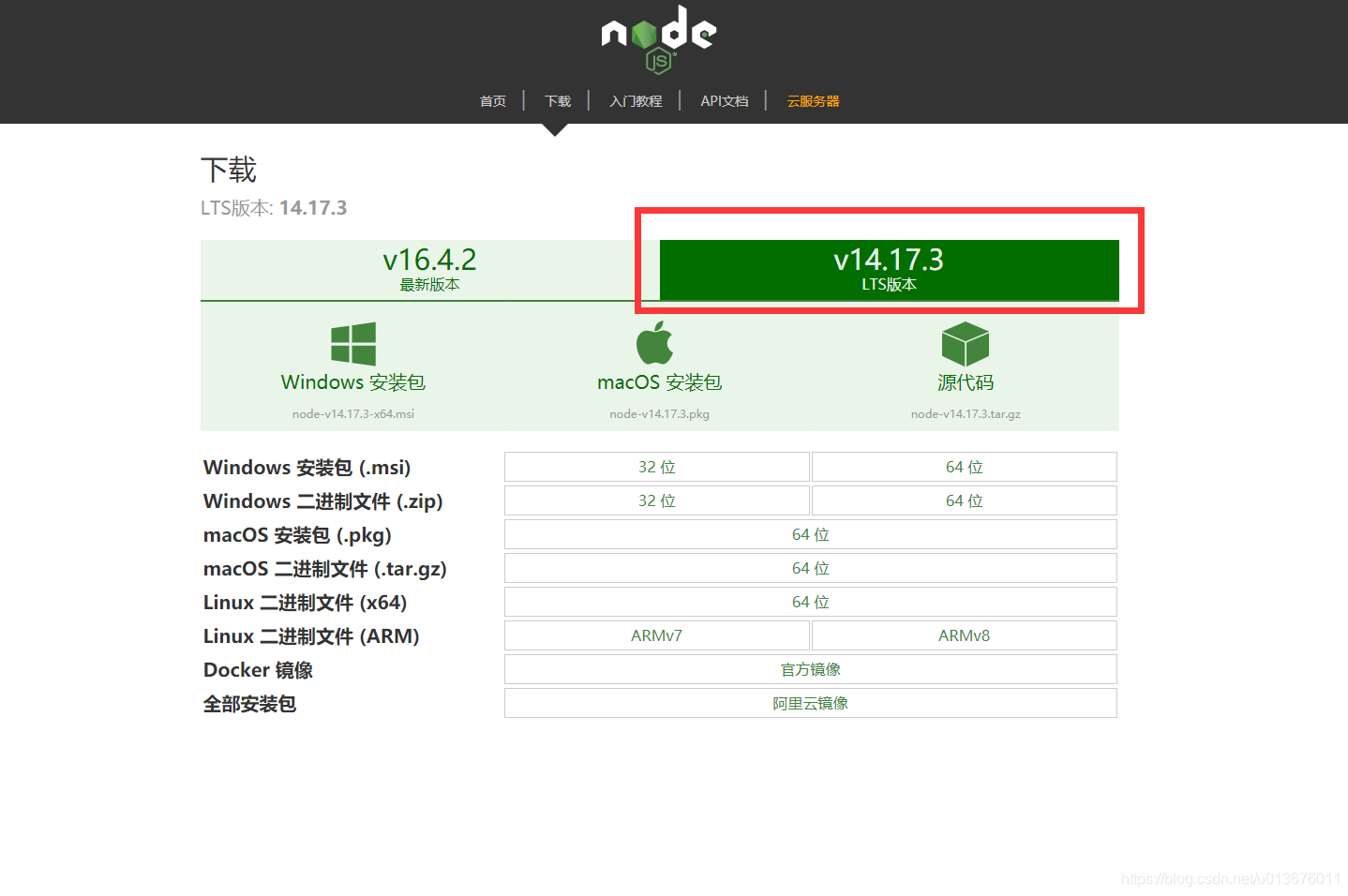Download Linux x64 64 位 binary
Viewport: 1348px width, 896px height.
pyautogui.click(x=811, y=602)
